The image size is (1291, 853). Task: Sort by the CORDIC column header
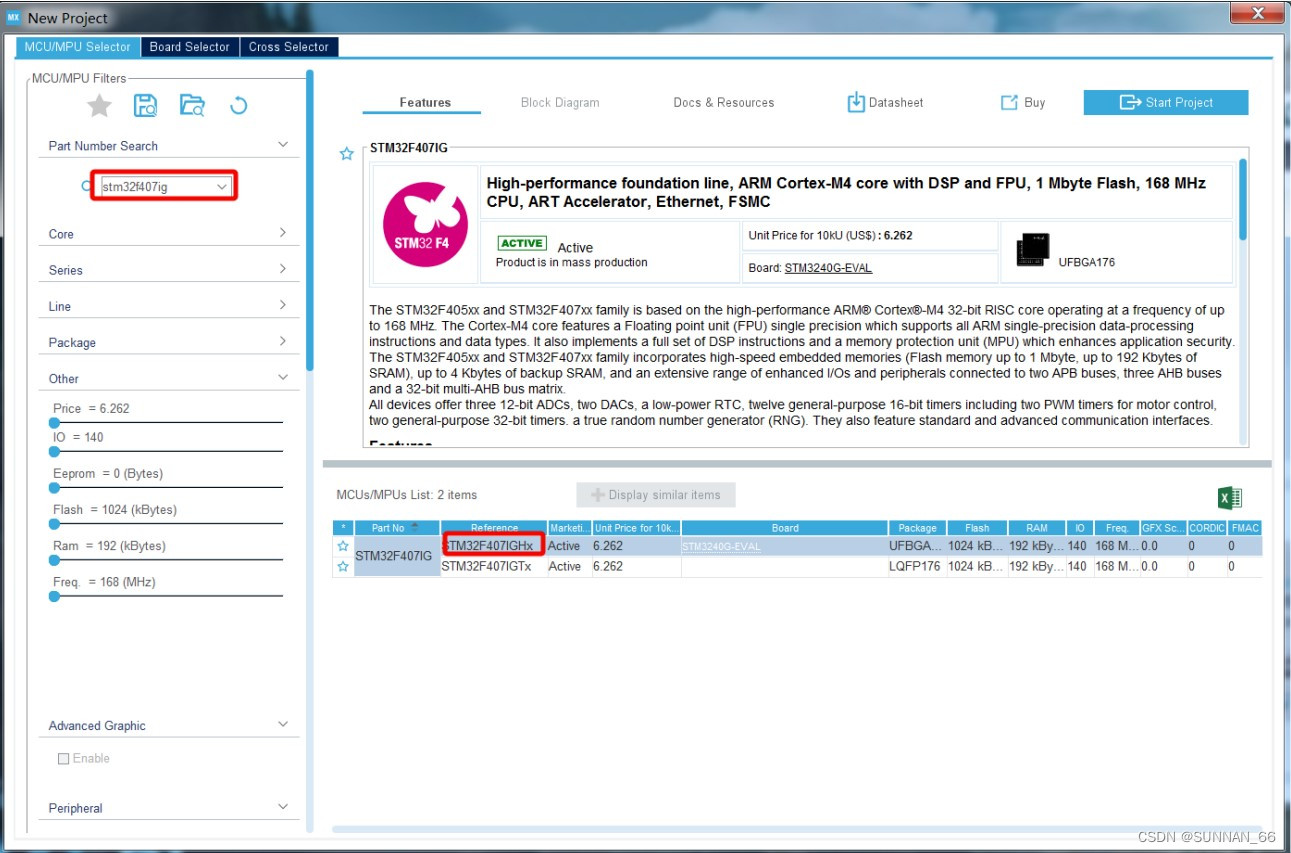[1207, 528]
